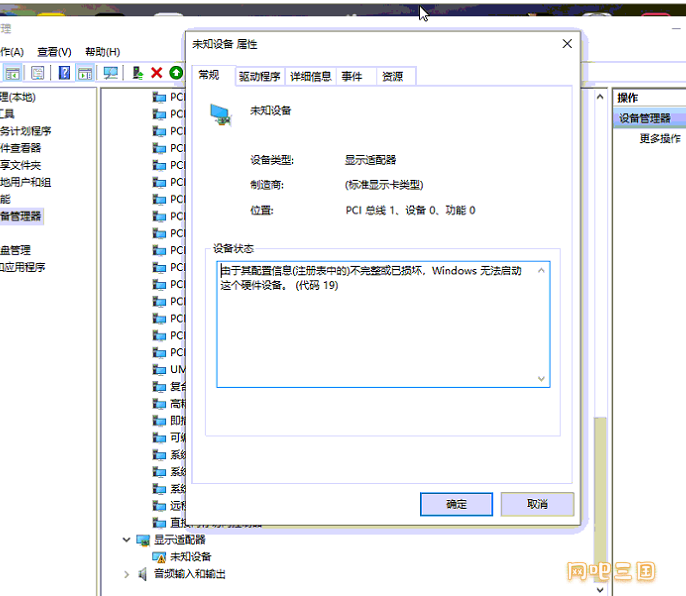This screenshot has height=596, width=686.
Task: Click scan for hardware changes toolbar icon
Action: pos(110,73)
